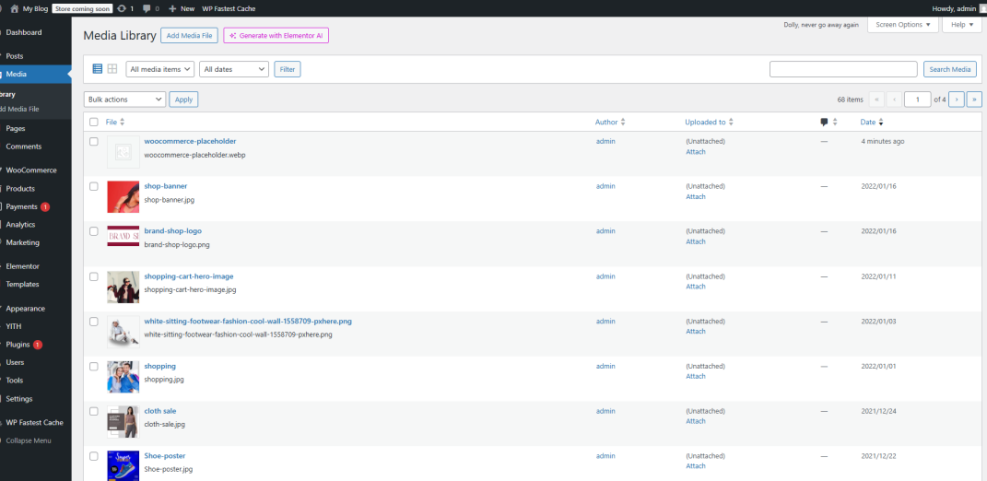Check the white-sitting-footwear row checkbox
This screenshot has height=481, width=987.
click(x=94, y=321)
